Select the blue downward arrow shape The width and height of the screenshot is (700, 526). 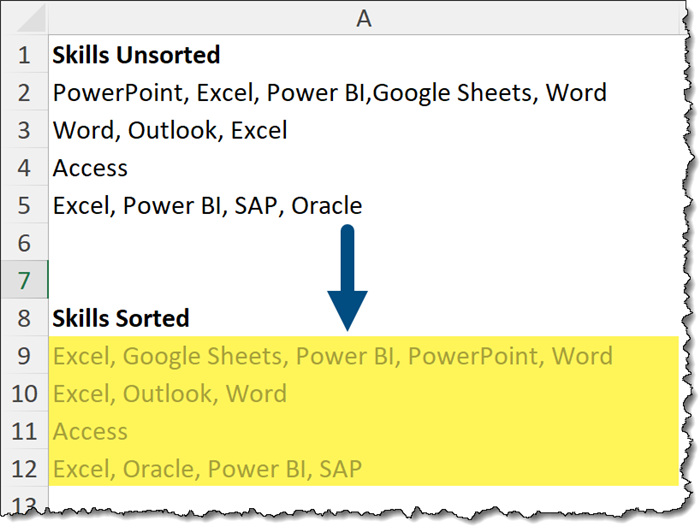point(347,278)
